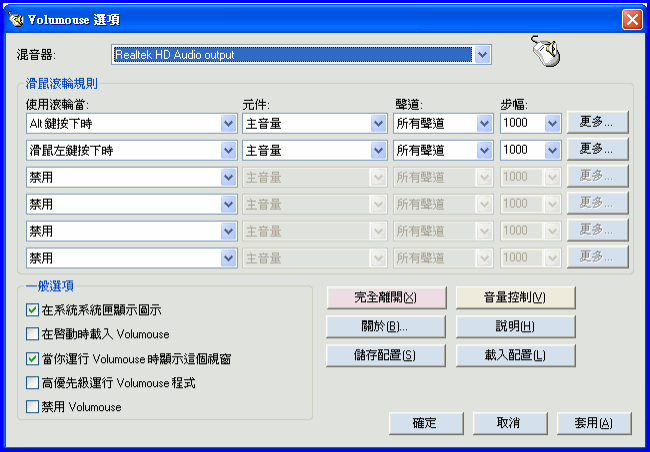Check the 禁用 Volumouse checkbox

tap(33, 407)
